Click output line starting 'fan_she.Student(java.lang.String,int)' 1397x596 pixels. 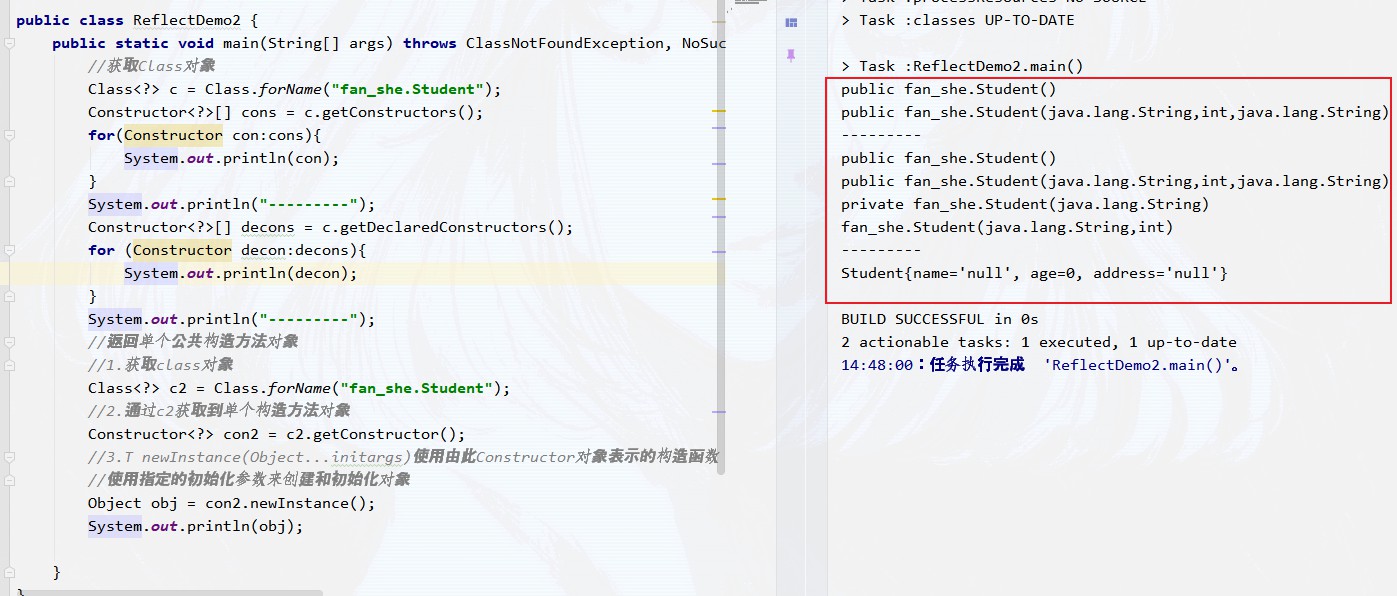click(x=1007, y=227)
